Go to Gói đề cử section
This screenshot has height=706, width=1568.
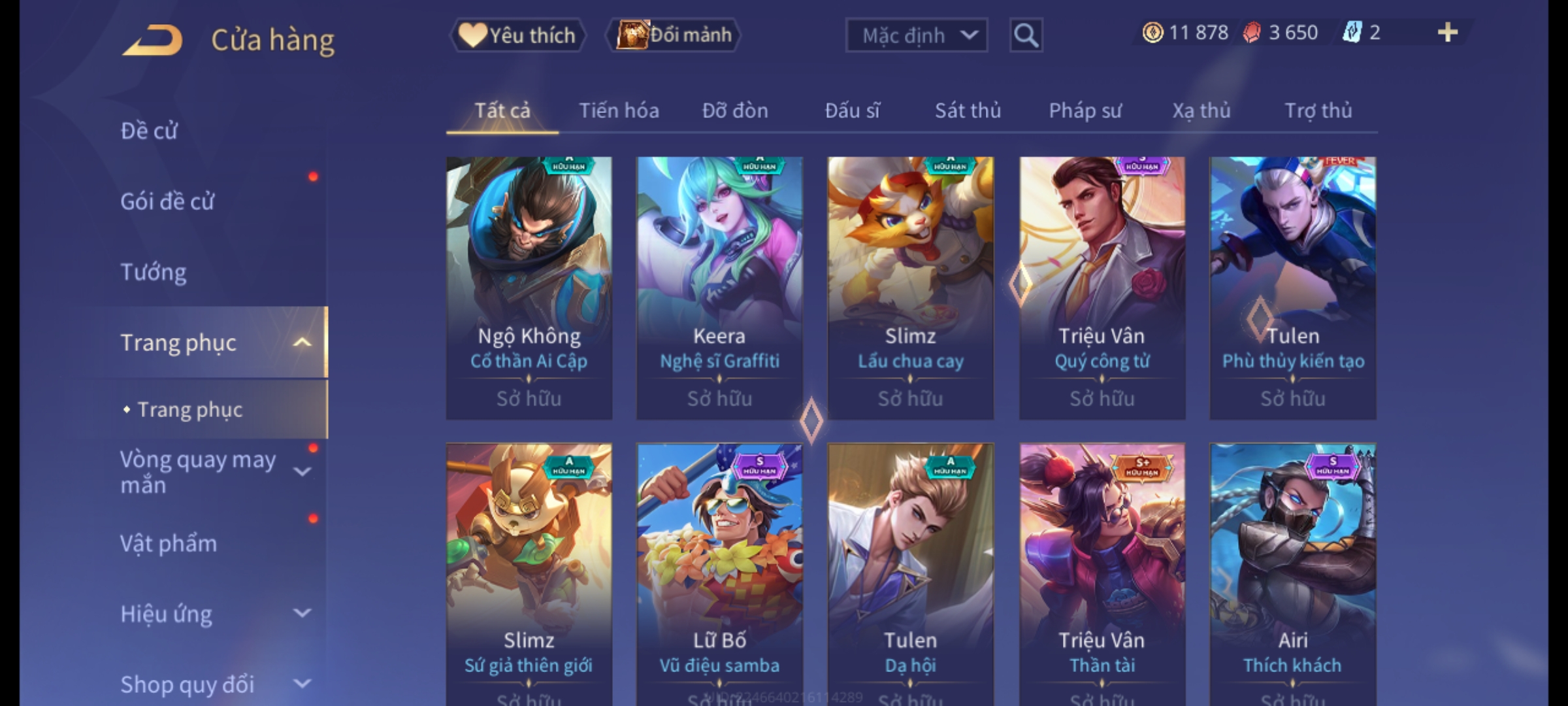tap(167, 201)
